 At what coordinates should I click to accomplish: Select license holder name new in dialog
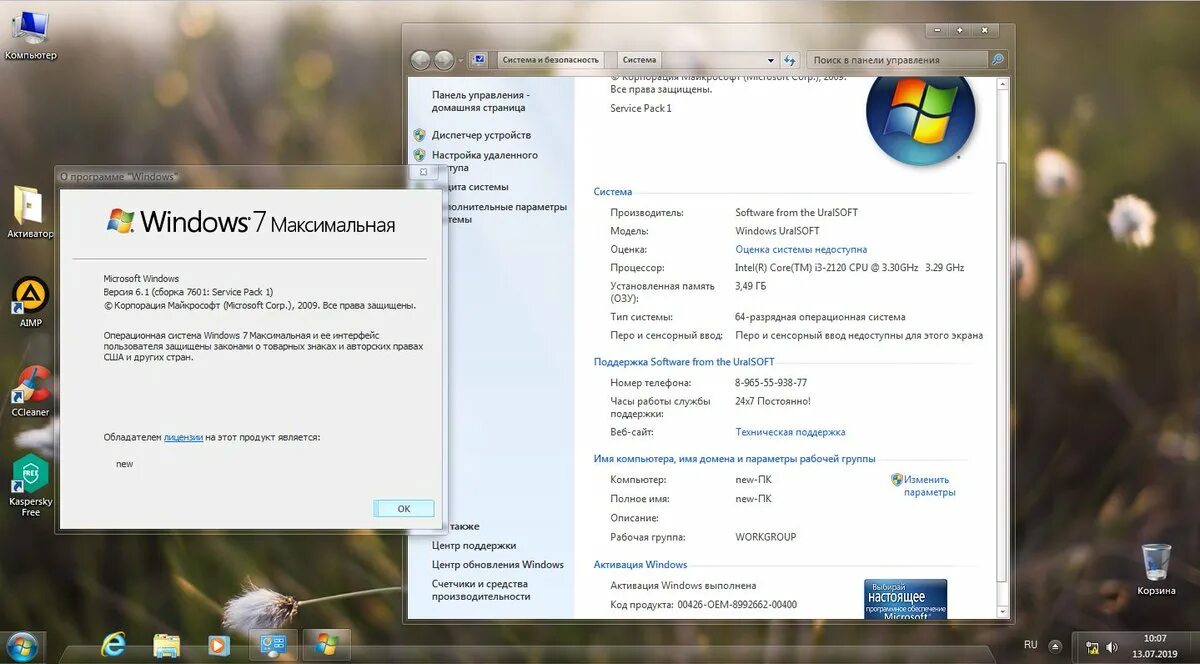125,464
